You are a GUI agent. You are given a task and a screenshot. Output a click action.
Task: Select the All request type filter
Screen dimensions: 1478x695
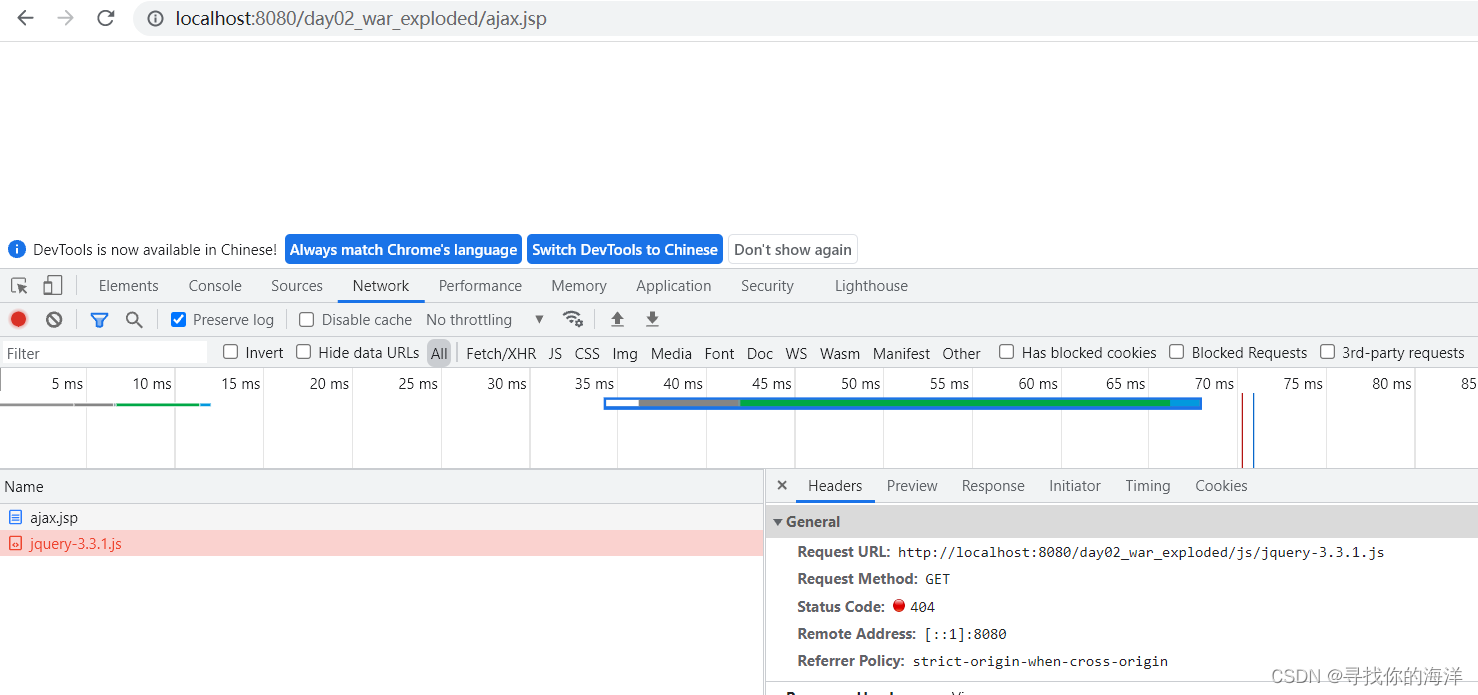click(439, 353)
